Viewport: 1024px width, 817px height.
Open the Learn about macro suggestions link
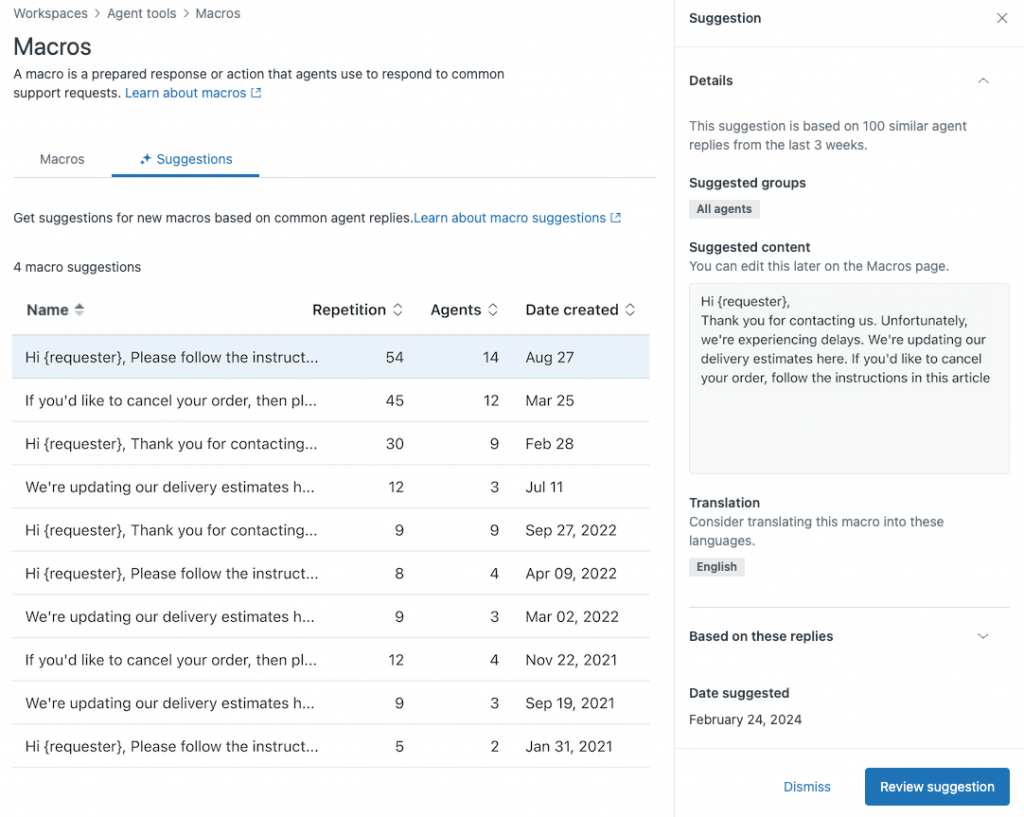click(509, 218)
